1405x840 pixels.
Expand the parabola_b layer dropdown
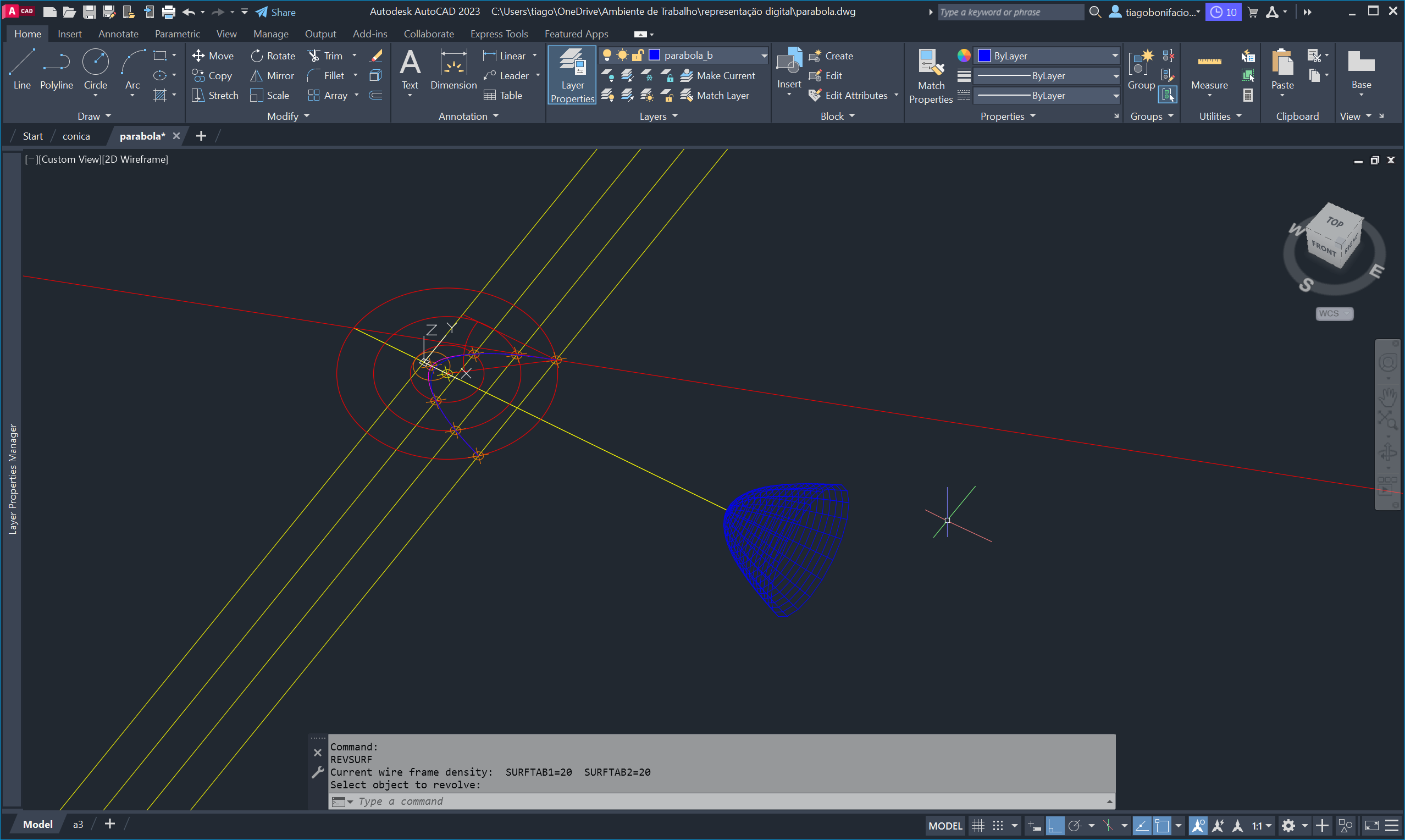(x=764, y=56)
